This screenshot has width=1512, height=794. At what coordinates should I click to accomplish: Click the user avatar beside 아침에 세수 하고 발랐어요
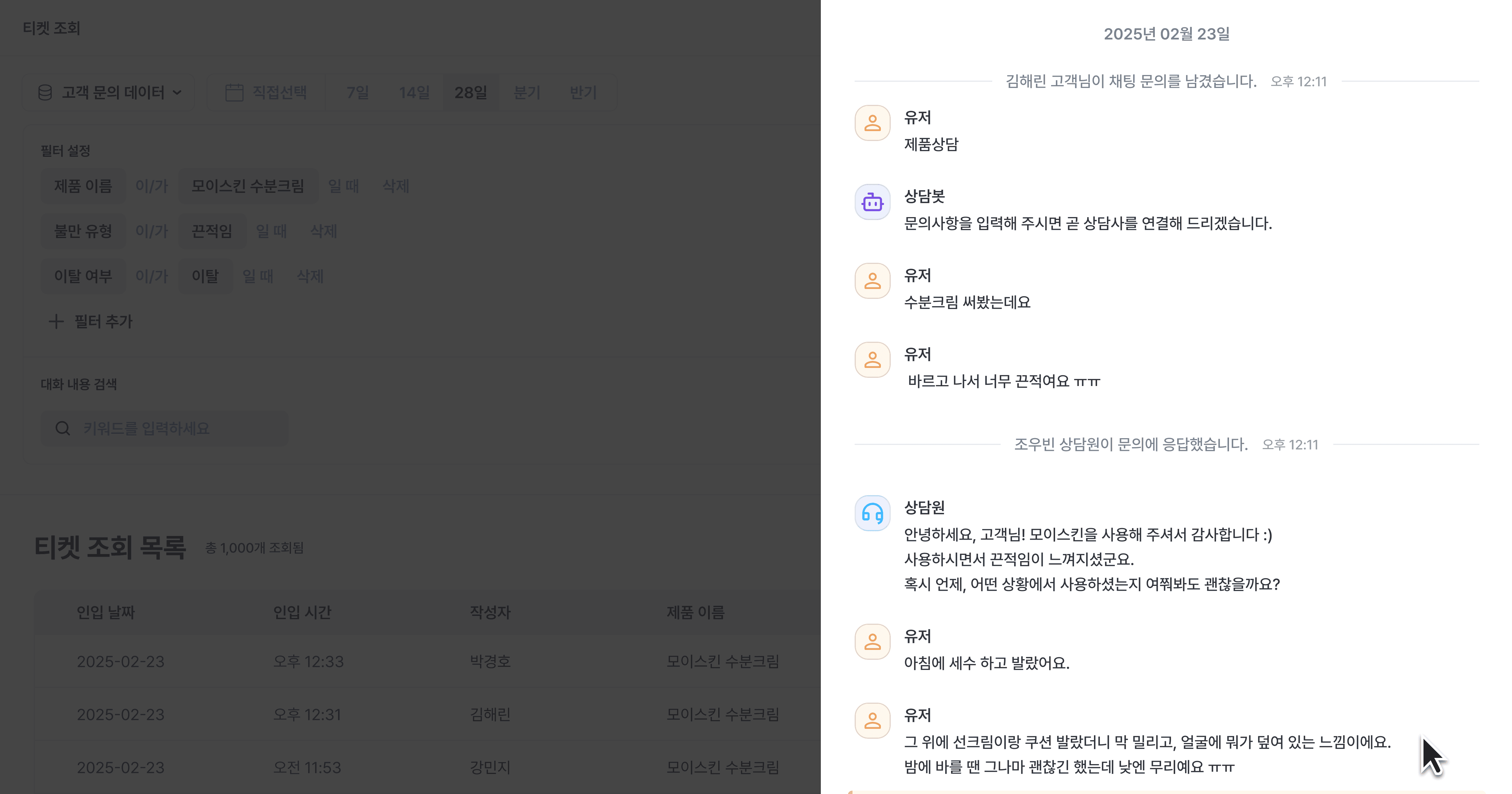click(x=872, y=642)
